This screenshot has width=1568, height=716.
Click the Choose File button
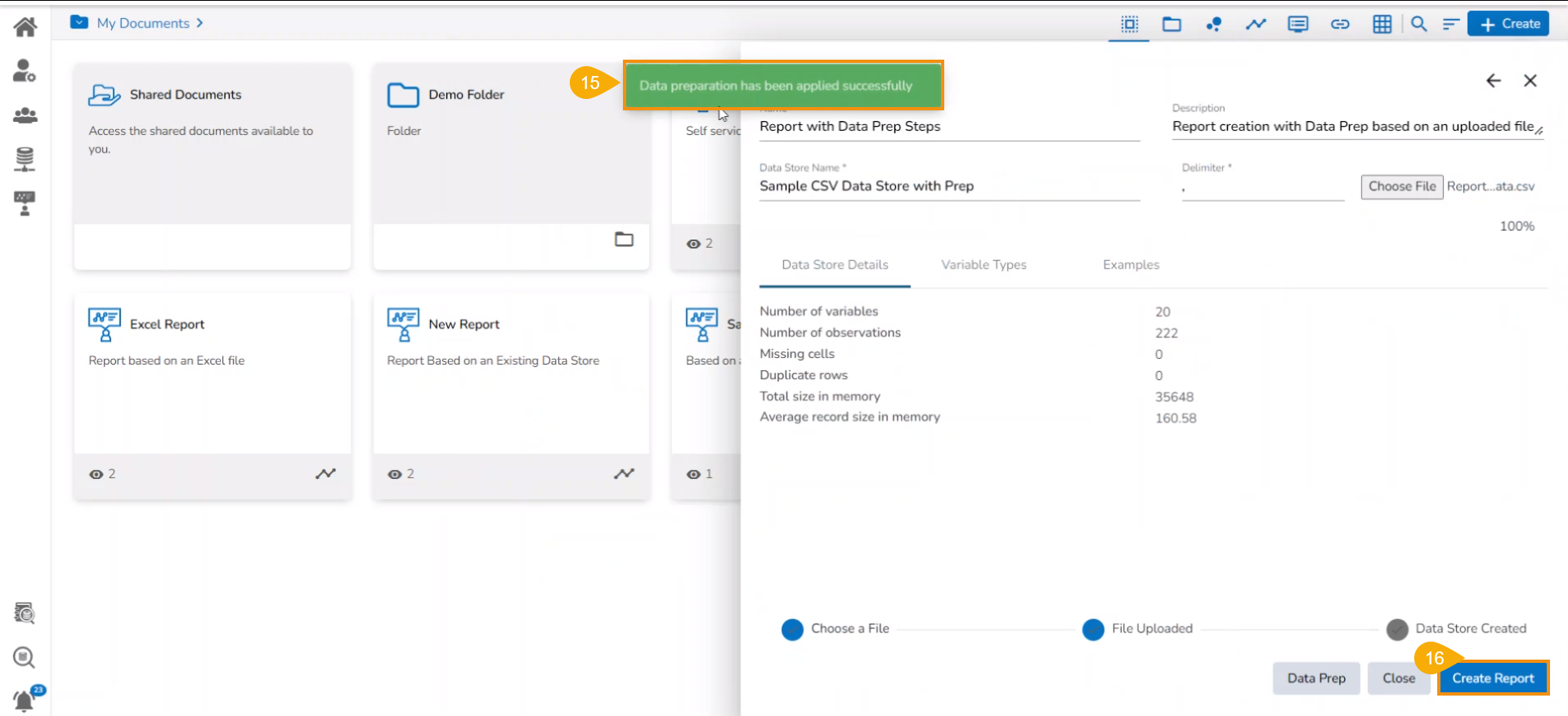coord(1401,186)
